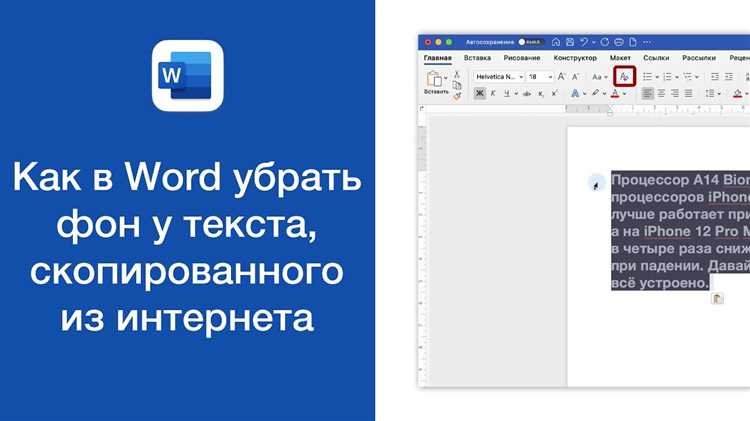The width and height of the screenshot is (750, 421).
Task: Decrease font size with smaller A icon
Action: click(576, 77)
